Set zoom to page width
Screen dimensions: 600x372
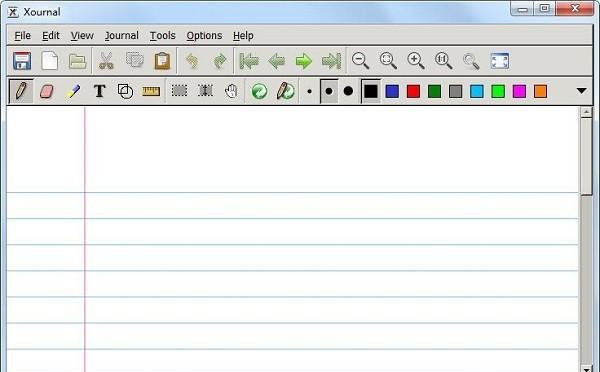[388, 61]
